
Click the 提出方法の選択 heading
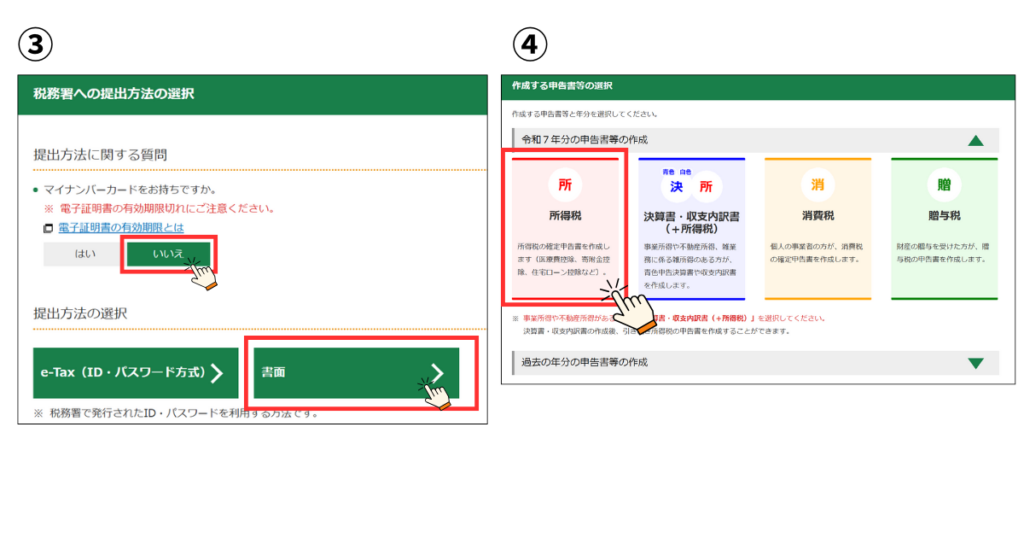[x=80, y=313]
